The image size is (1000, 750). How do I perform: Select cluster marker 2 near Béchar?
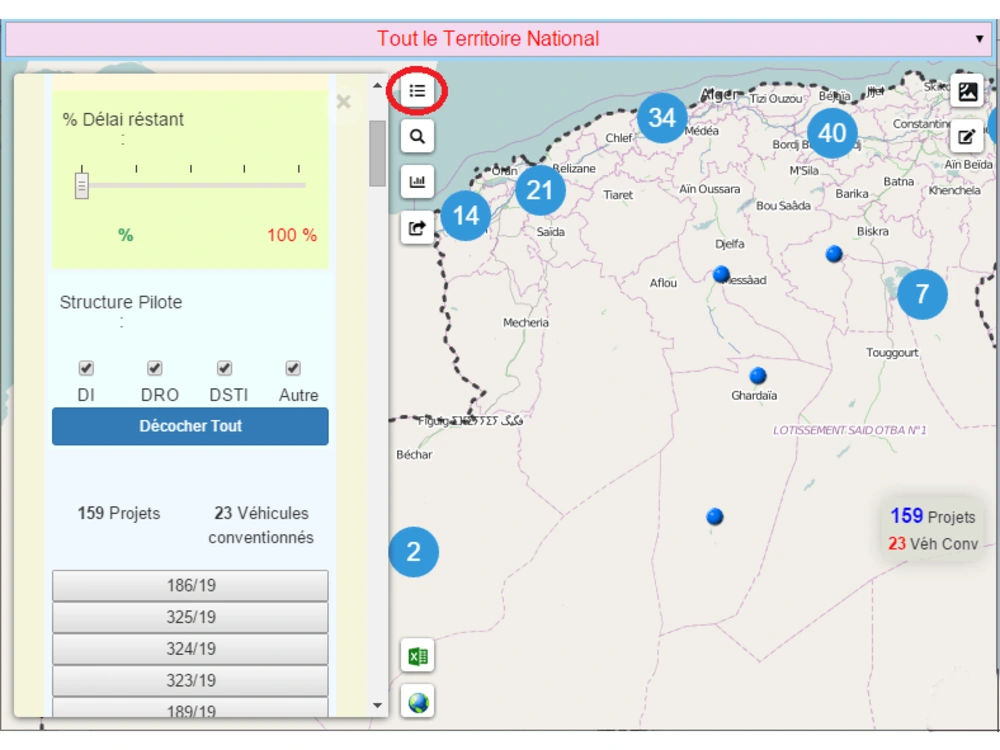413,552
